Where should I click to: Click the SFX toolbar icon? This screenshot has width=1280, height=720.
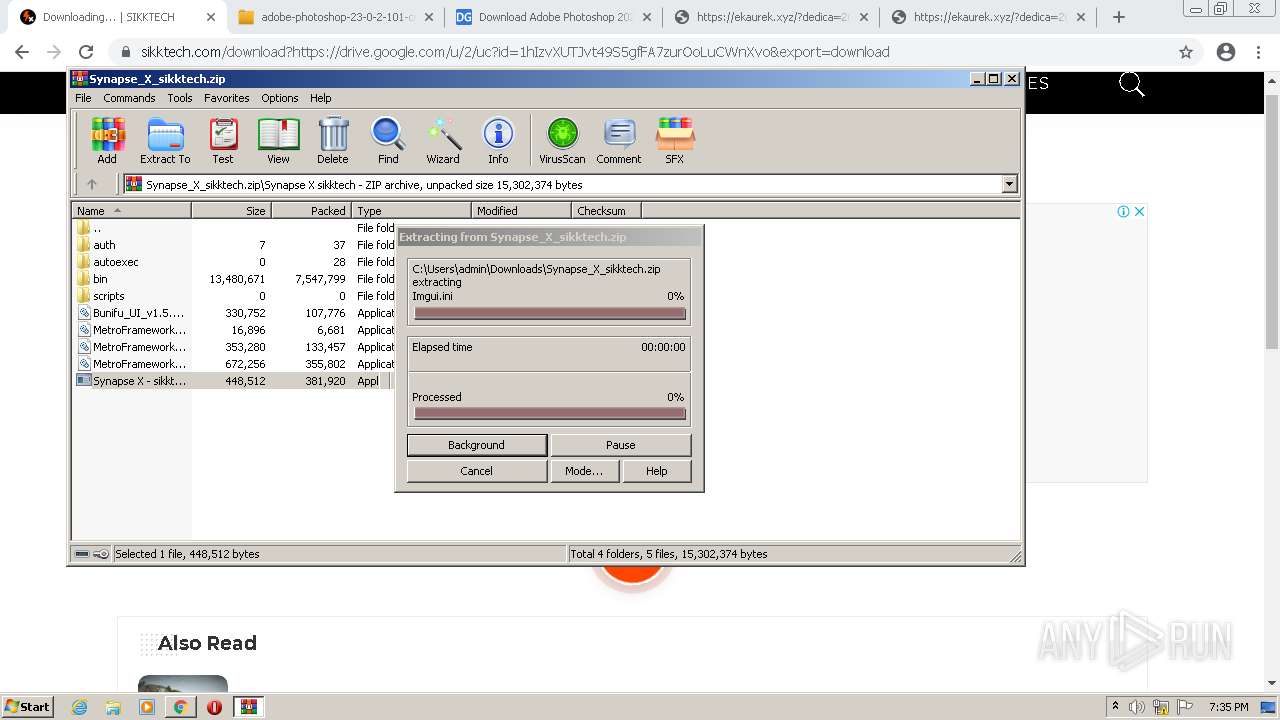675,140
